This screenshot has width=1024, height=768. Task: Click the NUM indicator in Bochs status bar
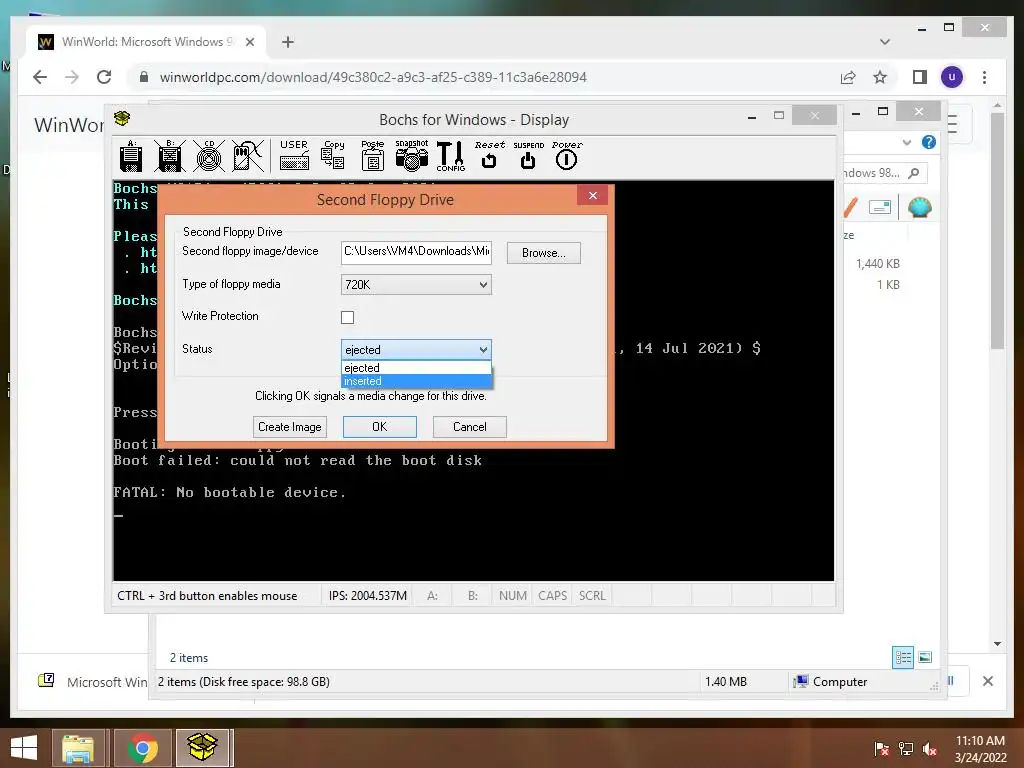click(513, 596)
